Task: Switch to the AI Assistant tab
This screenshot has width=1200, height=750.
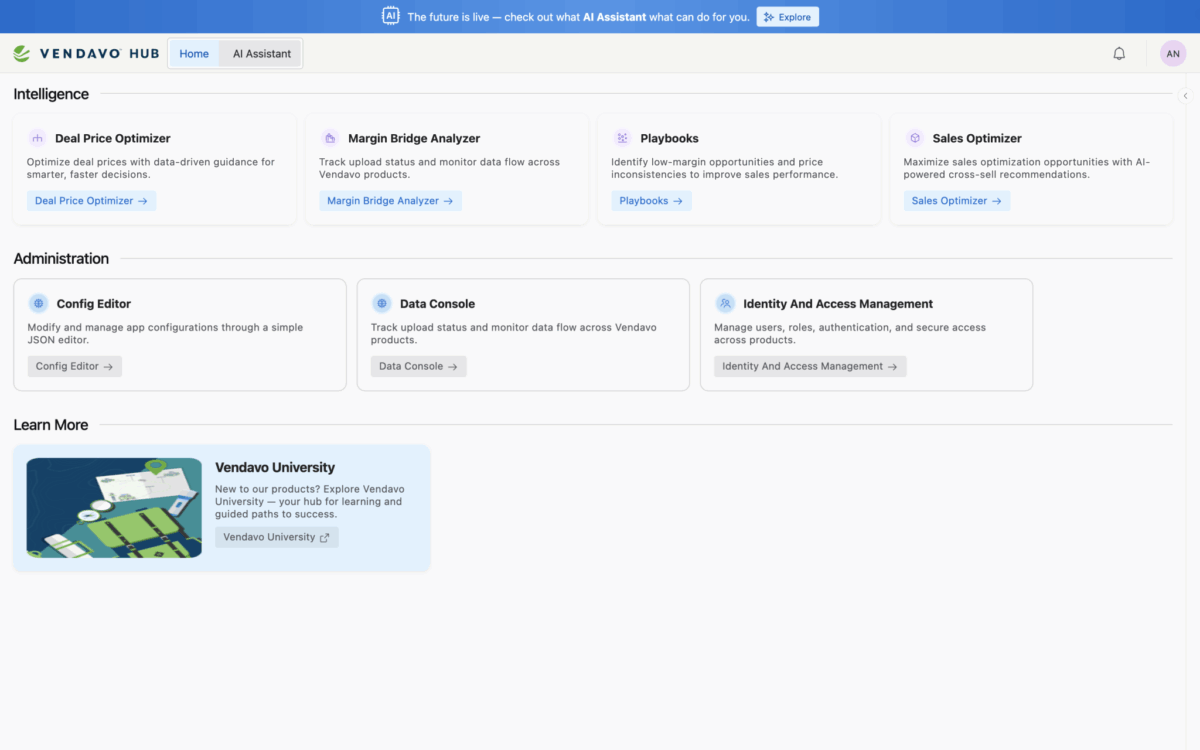Action: tap(261, 53)
